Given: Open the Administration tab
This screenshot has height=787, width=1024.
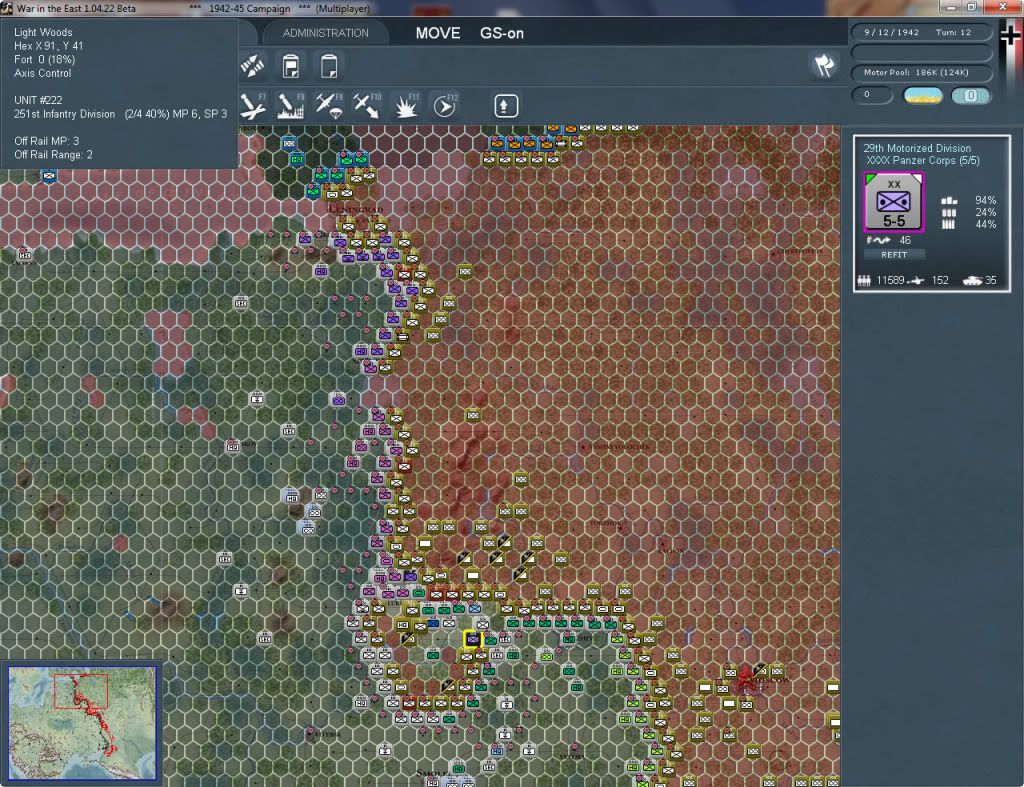Looking at the screenshot, I should (325, 33).
